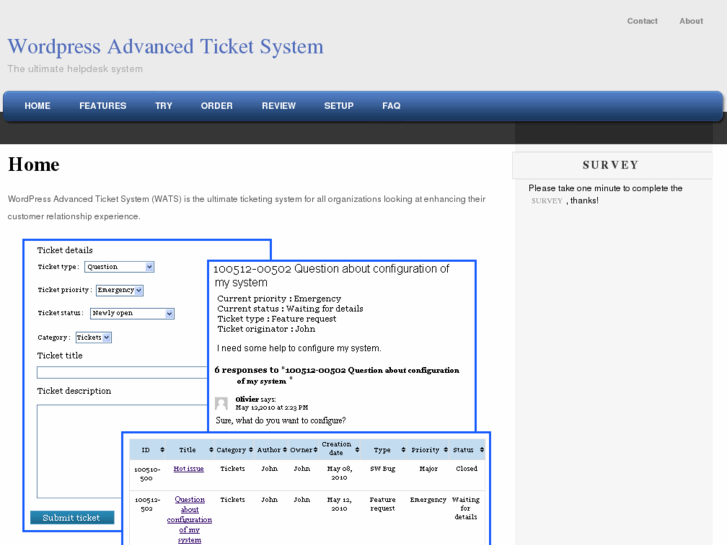The image size is (727, 545).
Task: Open the ORDER menu item
Action: tap(217, 106)
